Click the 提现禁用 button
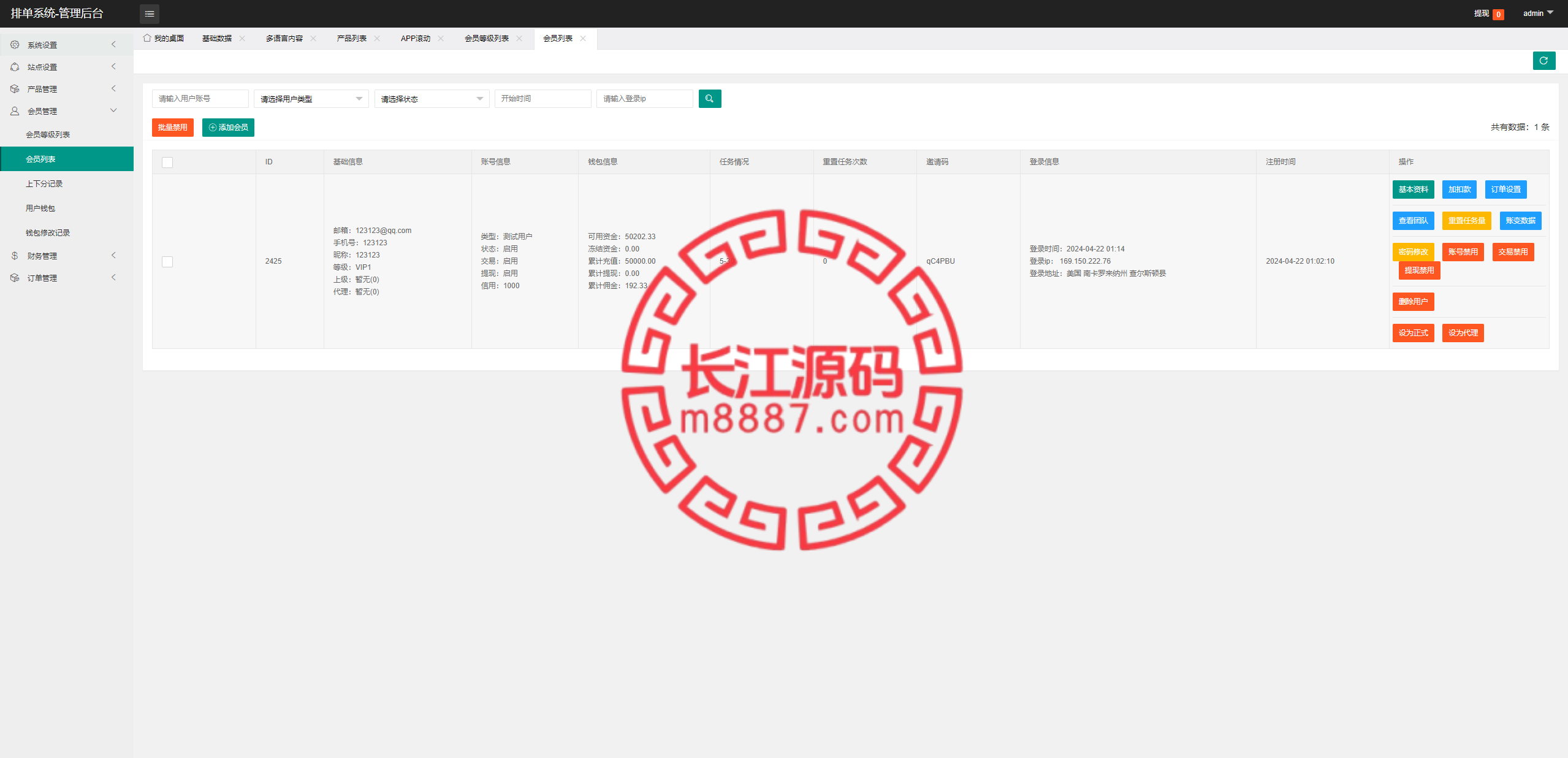This screenshot has width=1568, height=758. [x=1419, y=270]
